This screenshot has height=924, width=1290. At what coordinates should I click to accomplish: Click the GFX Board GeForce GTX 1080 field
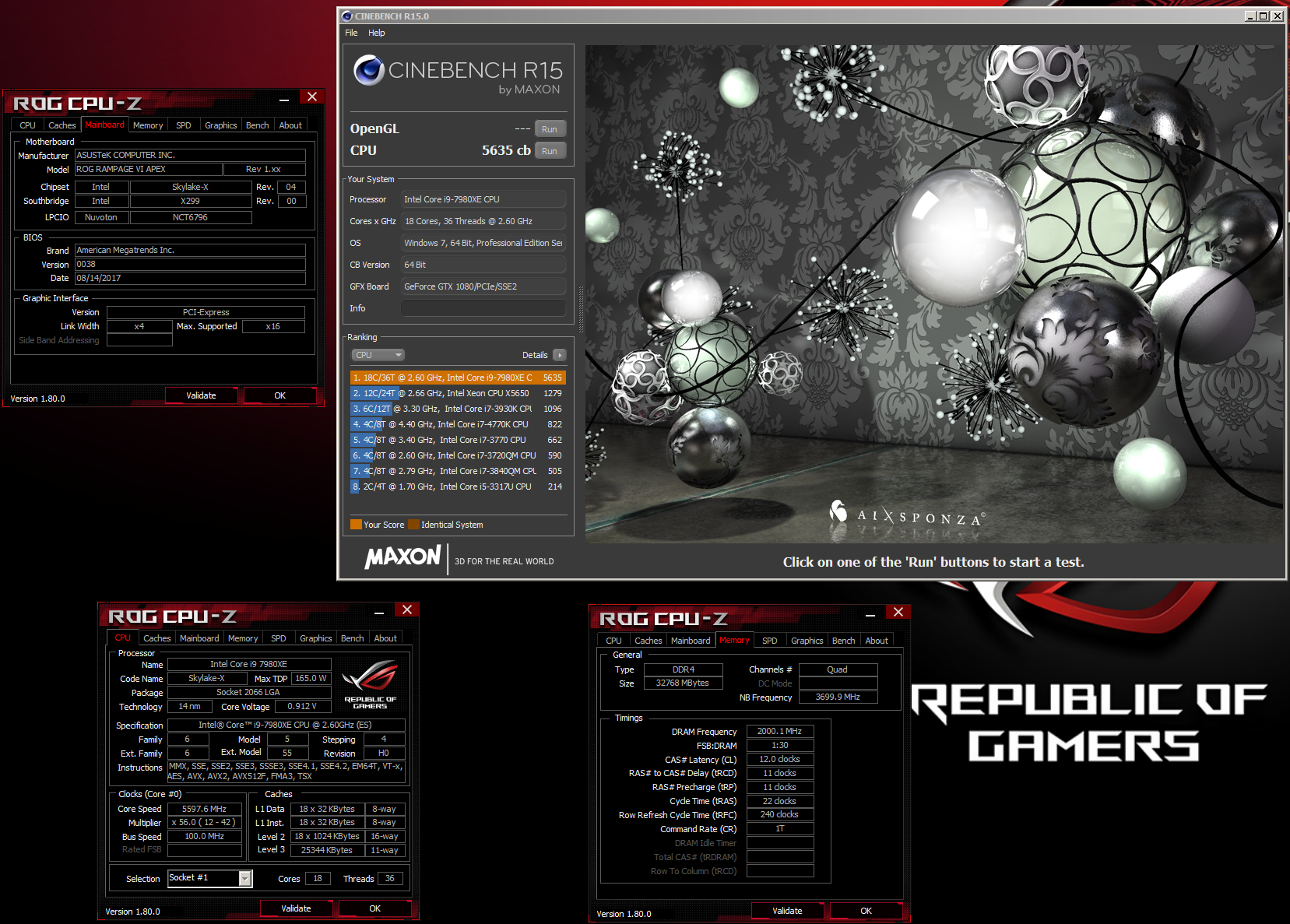point(483,286)
